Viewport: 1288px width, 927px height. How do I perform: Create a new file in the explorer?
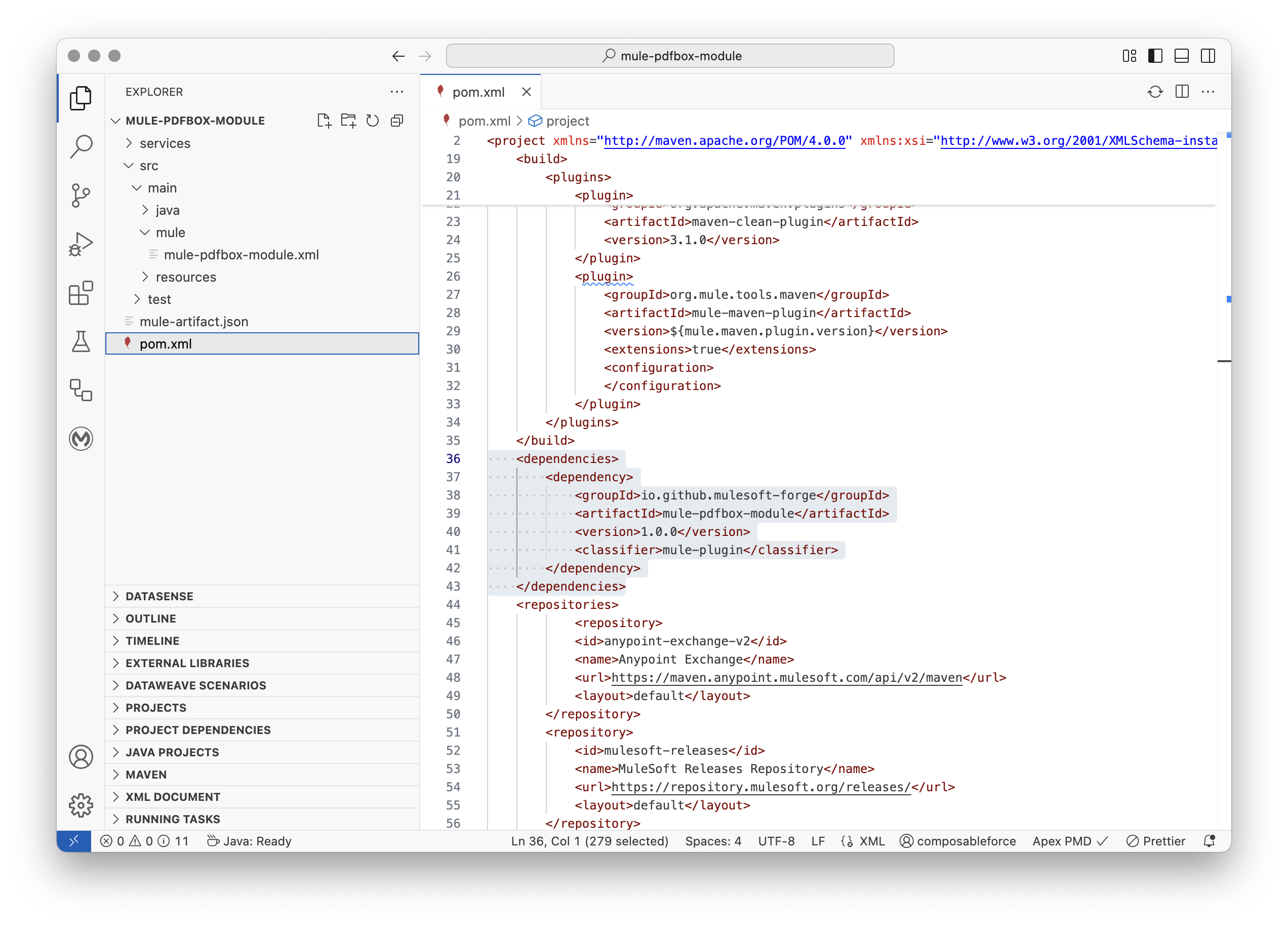pos(325,120)
